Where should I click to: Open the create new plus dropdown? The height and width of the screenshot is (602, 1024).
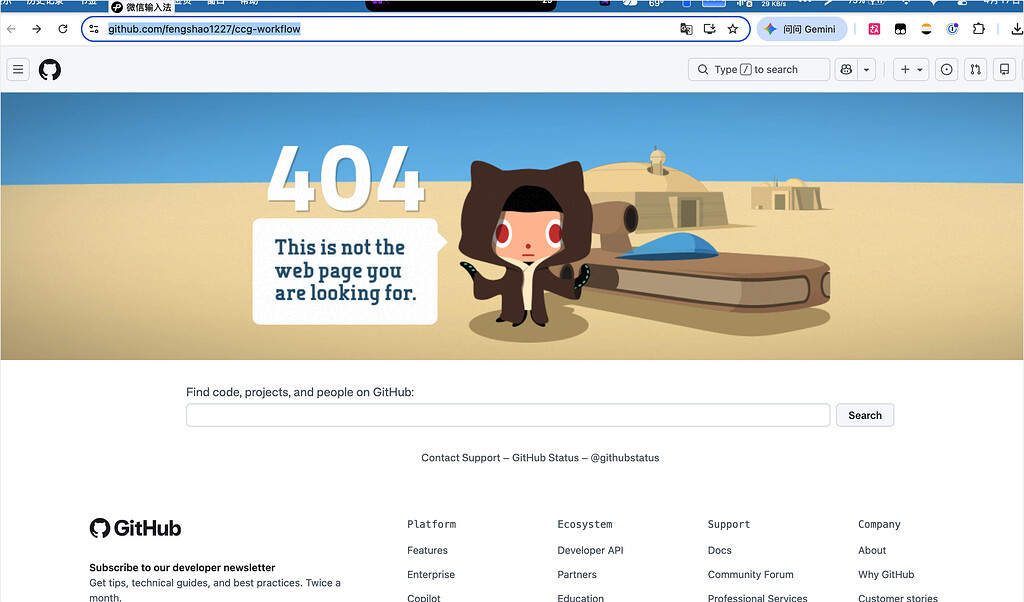(911, 69)
